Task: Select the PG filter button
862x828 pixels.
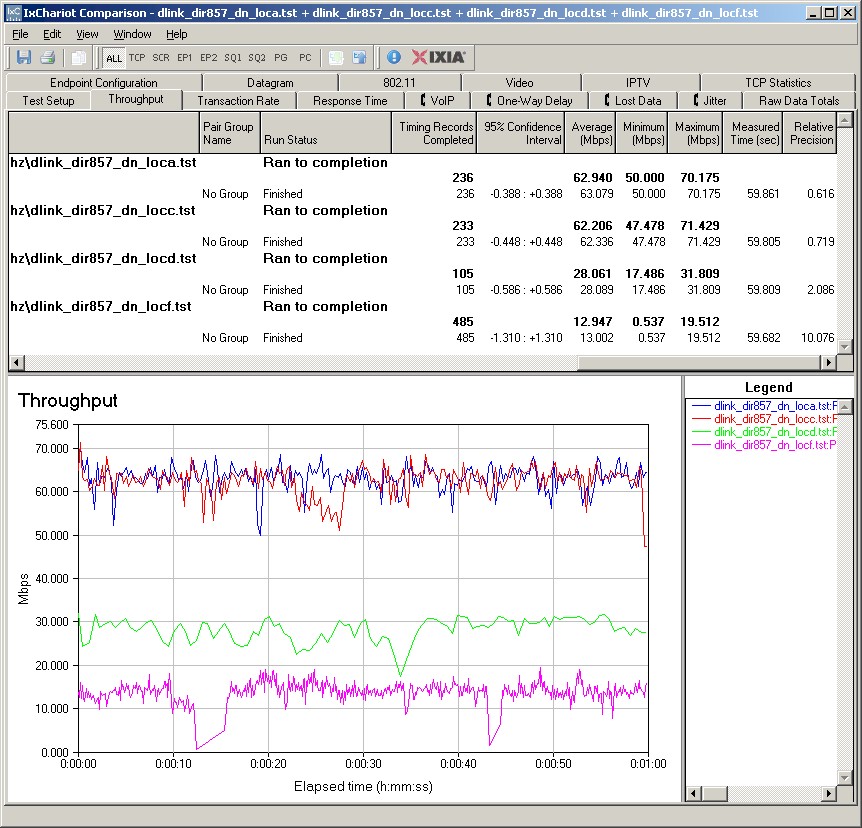Action: click(281, 58)
